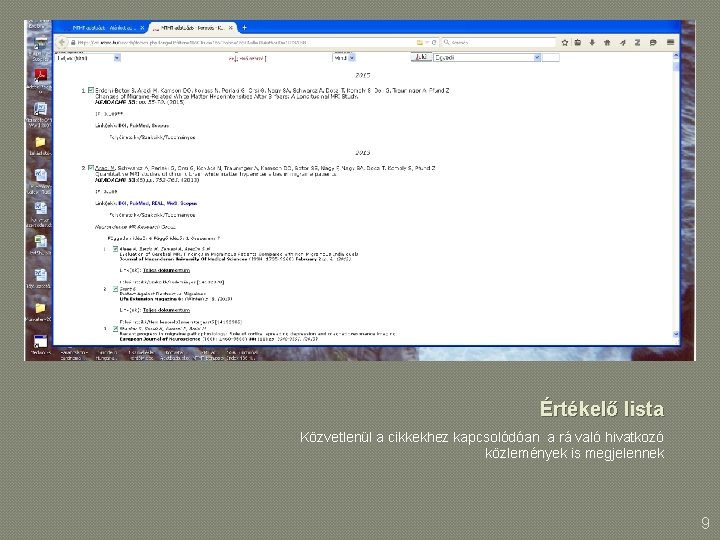This screenshot has width=720, height=540.
Task: Click the Neuroscience MR Research Group text
Action: pos(135,227)
